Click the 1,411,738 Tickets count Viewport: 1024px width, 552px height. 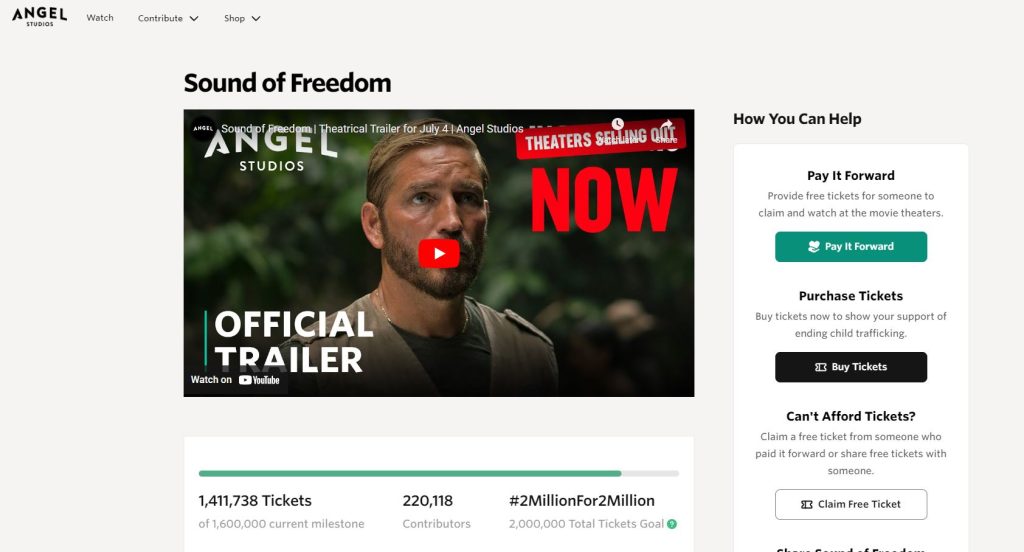[x=255, y=501]
